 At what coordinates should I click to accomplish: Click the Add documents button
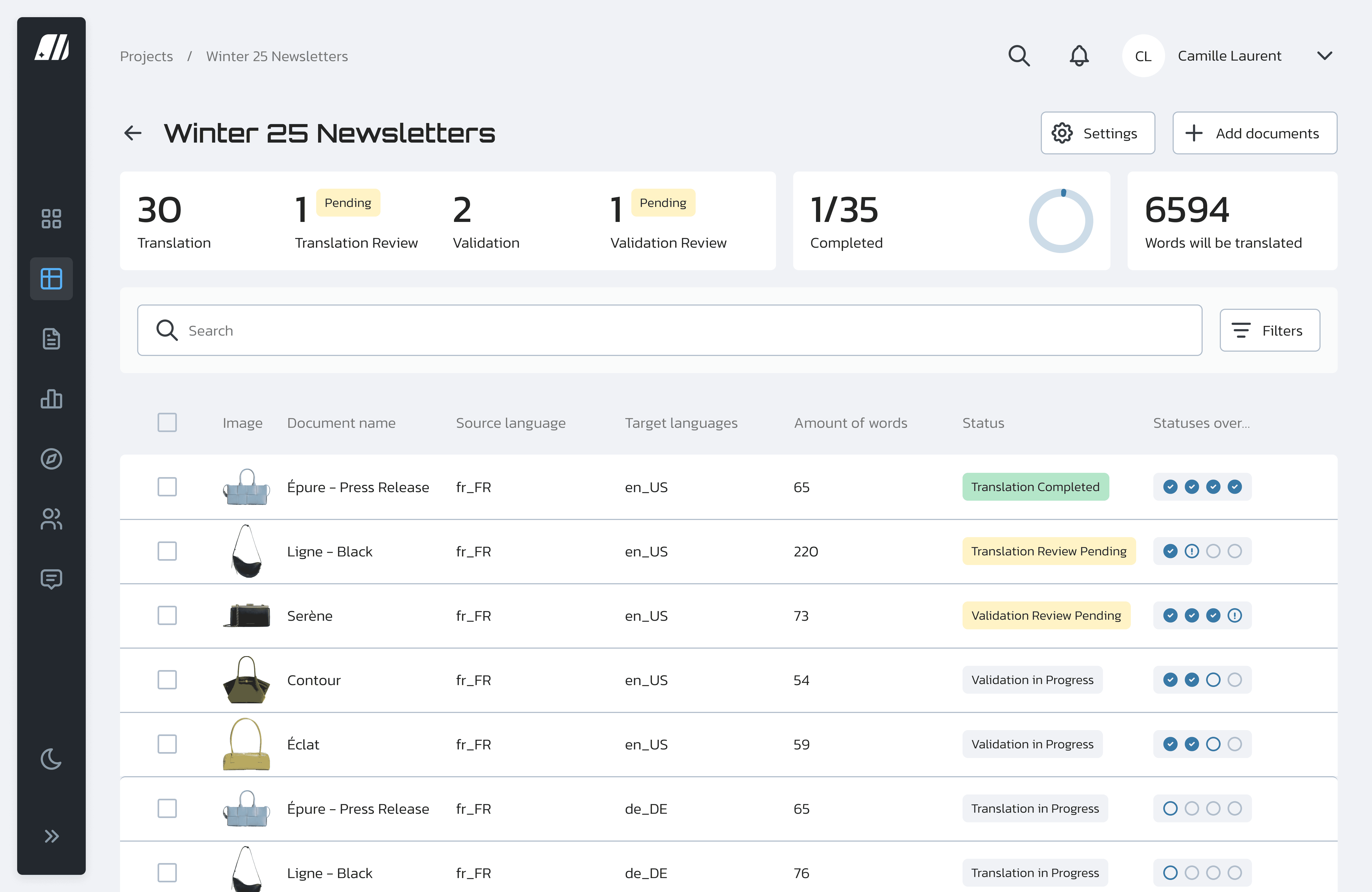point(1254,133)
